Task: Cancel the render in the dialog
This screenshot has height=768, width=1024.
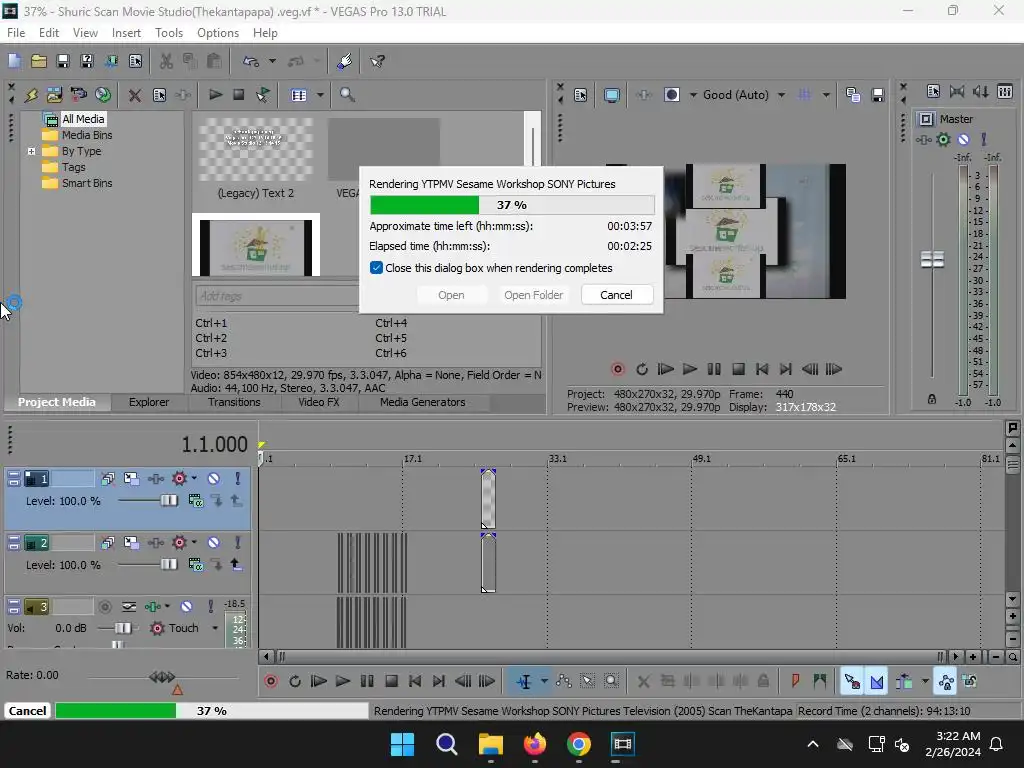Action: [616, 295]
